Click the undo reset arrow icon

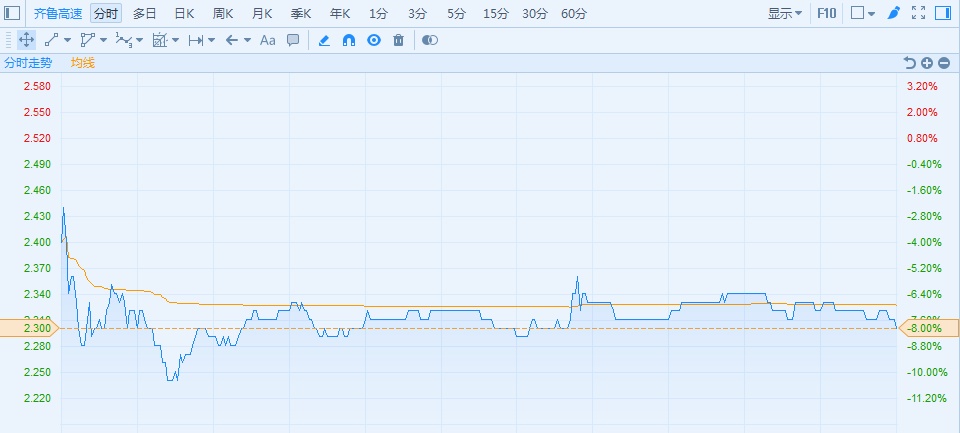point(910,63)
